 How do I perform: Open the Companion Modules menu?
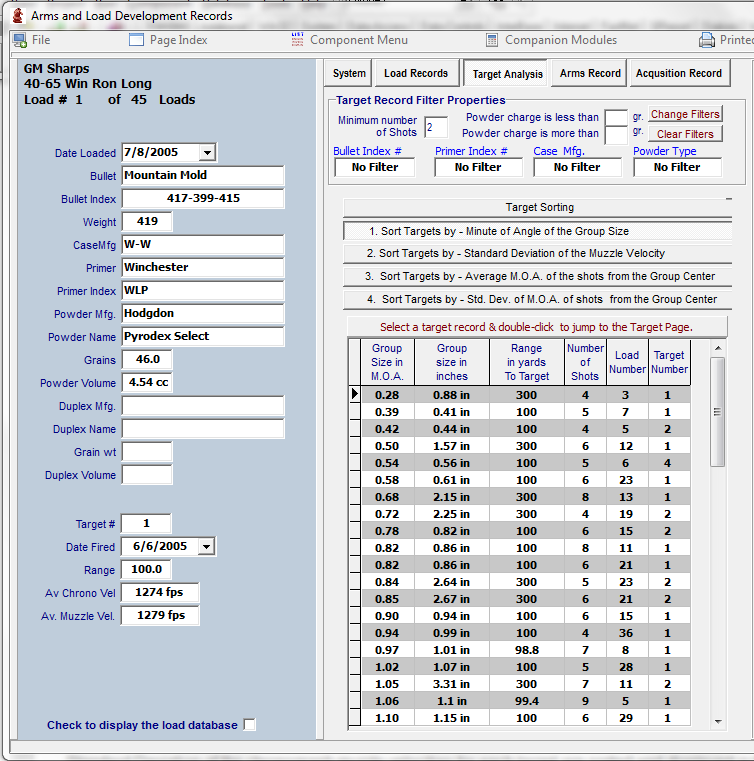pyautogui.click(x=561, y=40)
